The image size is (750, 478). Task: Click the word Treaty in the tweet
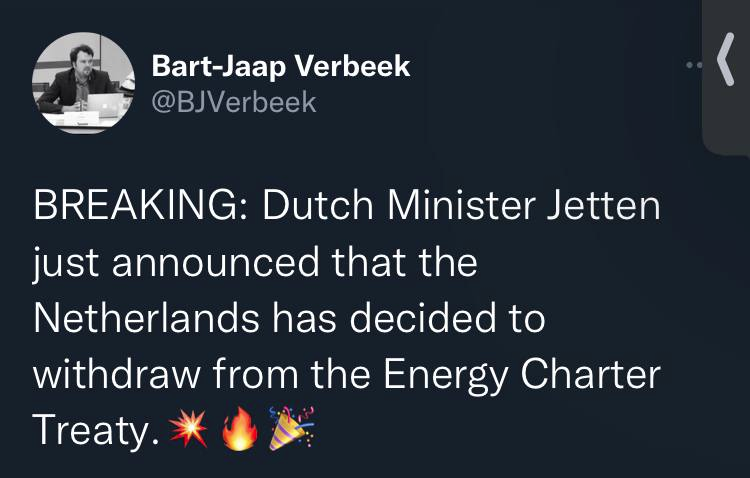pyautogui.click(x=92, y=429)
